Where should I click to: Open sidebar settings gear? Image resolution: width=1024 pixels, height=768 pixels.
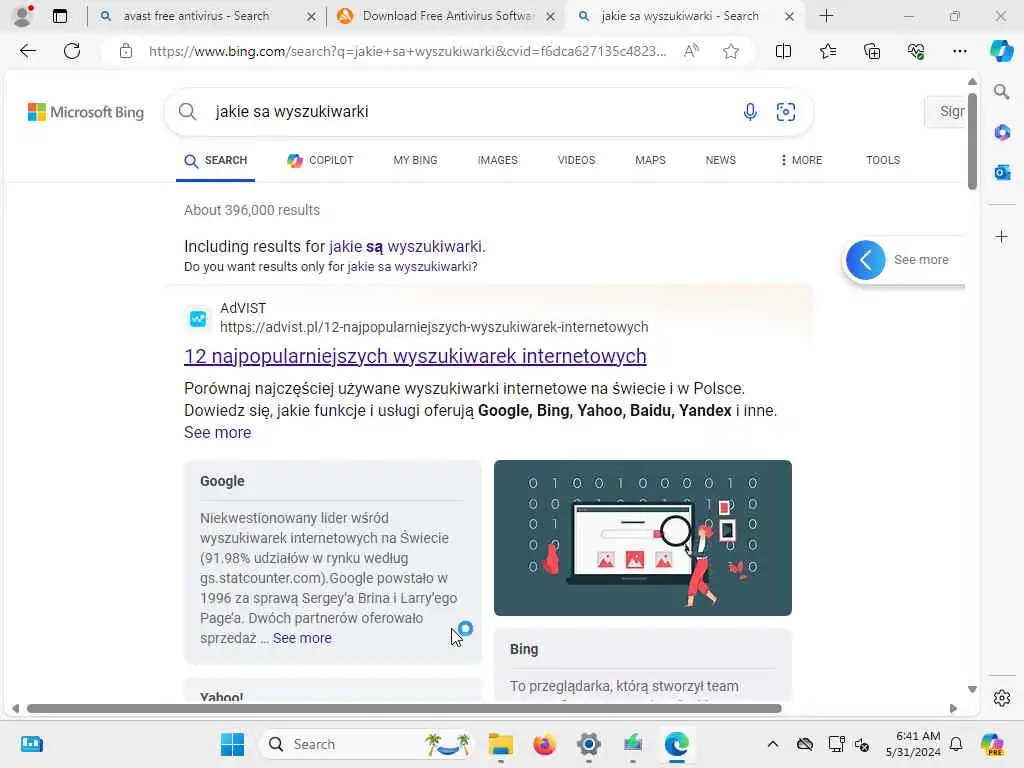(x=1002, y=698)
